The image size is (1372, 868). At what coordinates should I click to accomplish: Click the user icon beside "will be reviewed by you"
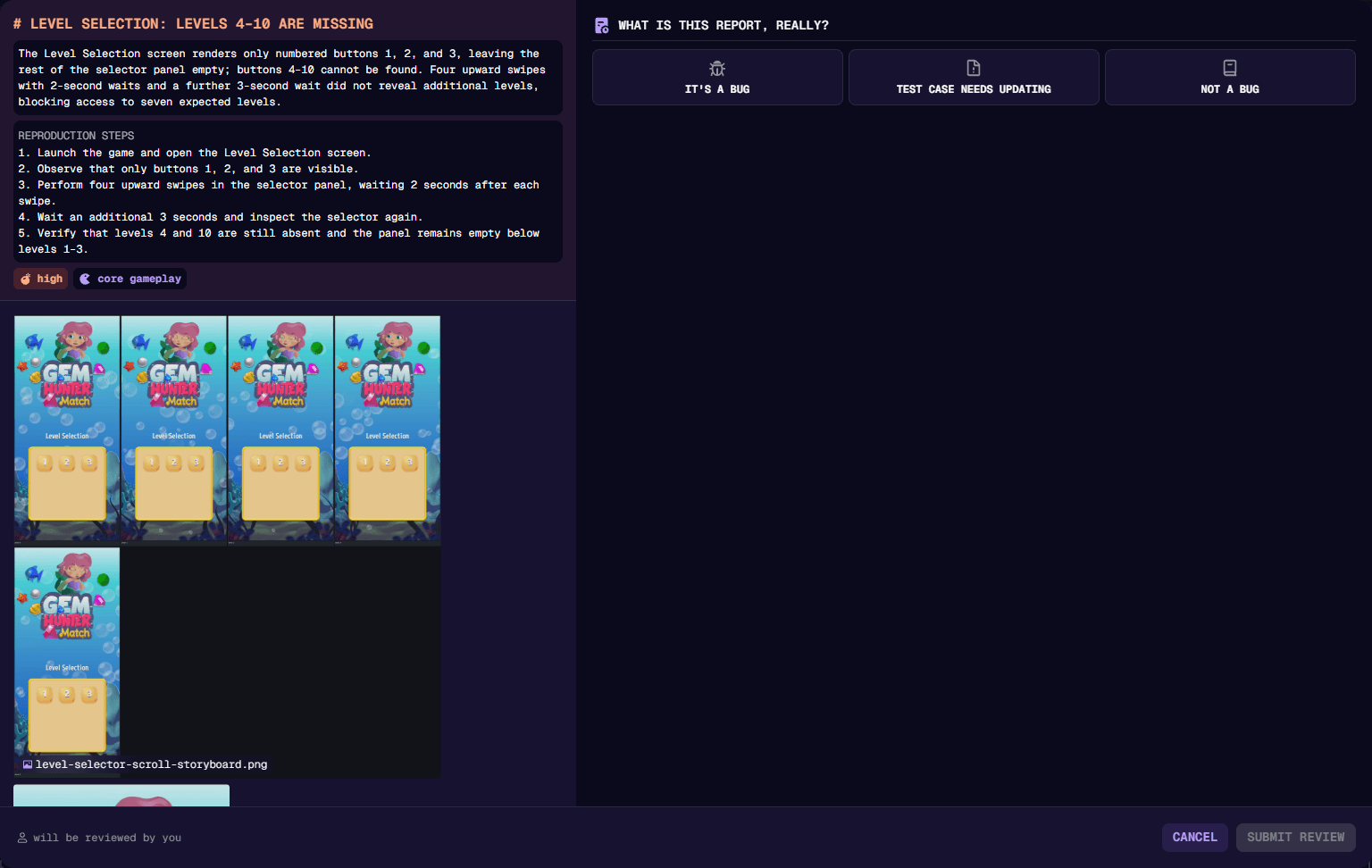coord(22,838)
